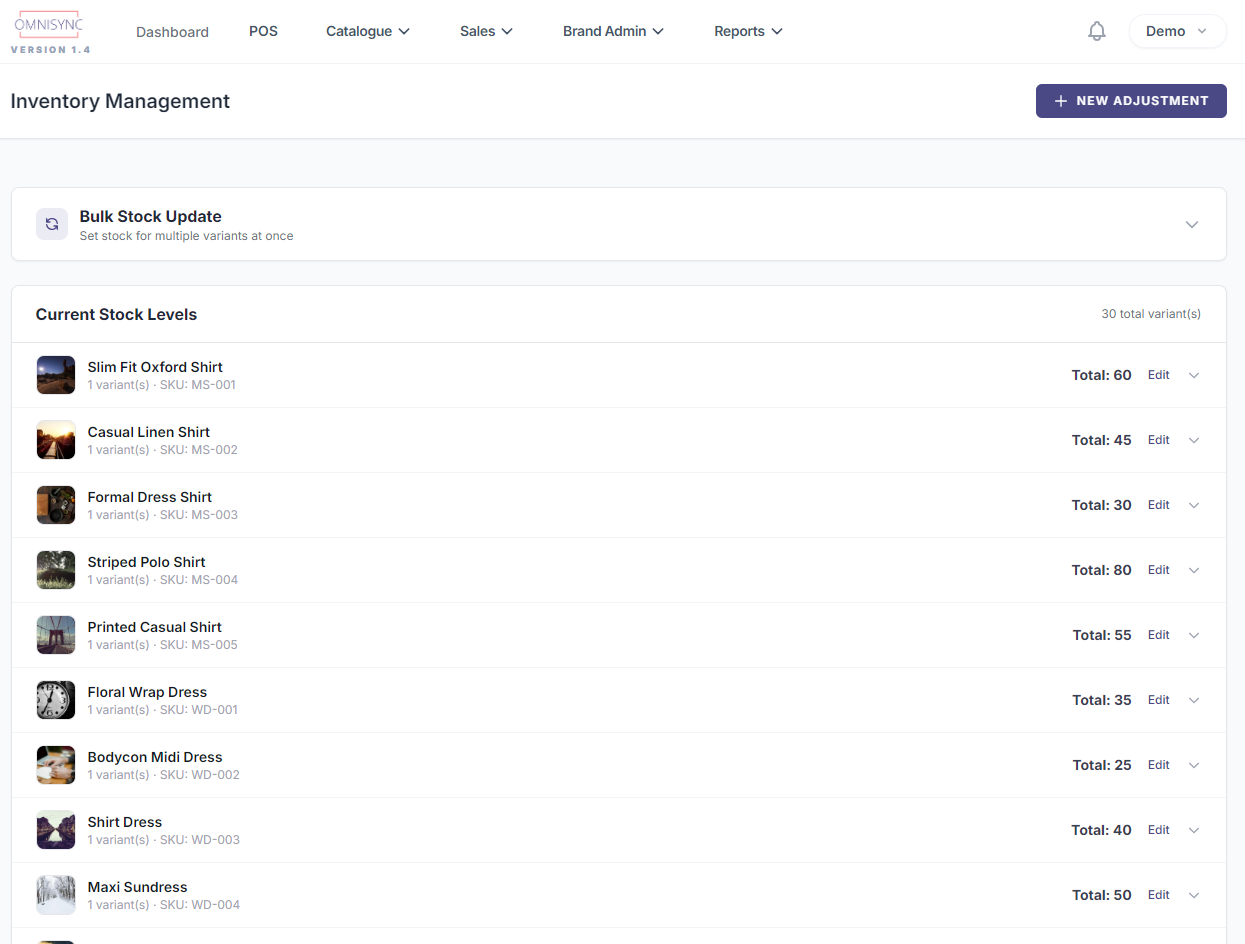This screenshot has width=1245, height=944.
Task: Click the "Floral Wrap Dress" product name
Action: point(147,692)
